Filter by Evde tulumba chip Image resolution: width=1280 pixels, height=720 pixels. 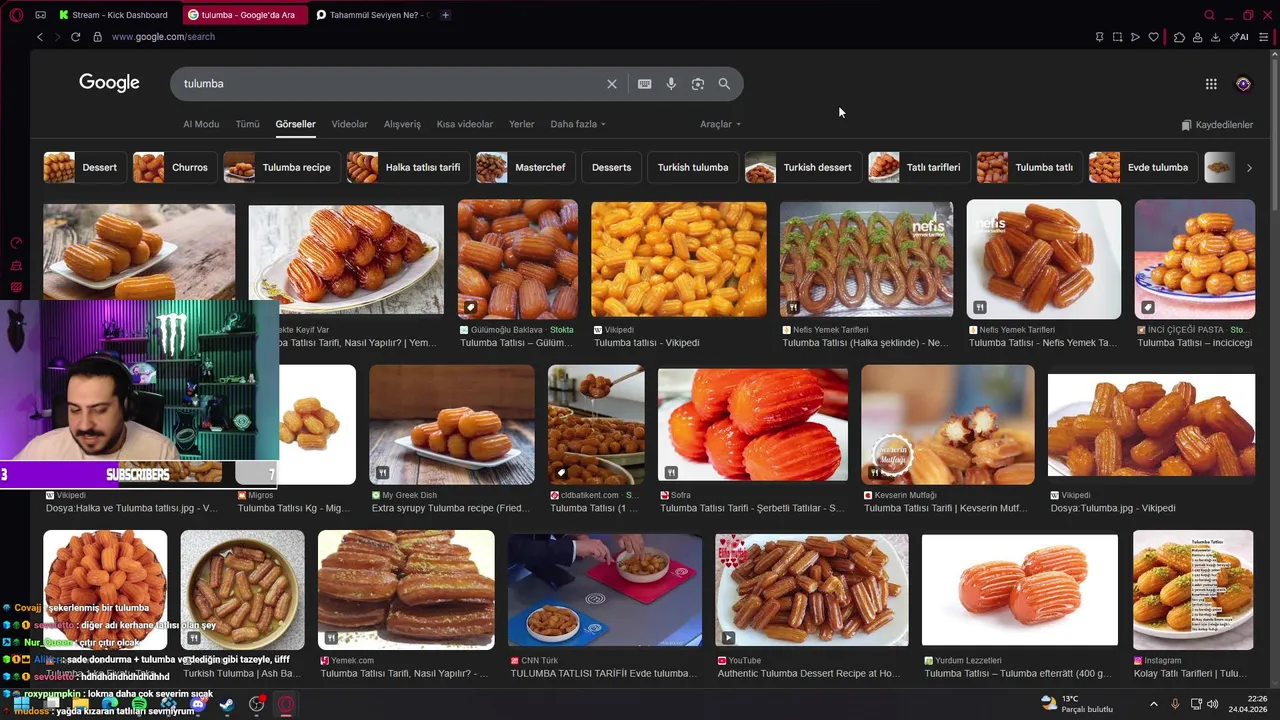pos(1143,167)
